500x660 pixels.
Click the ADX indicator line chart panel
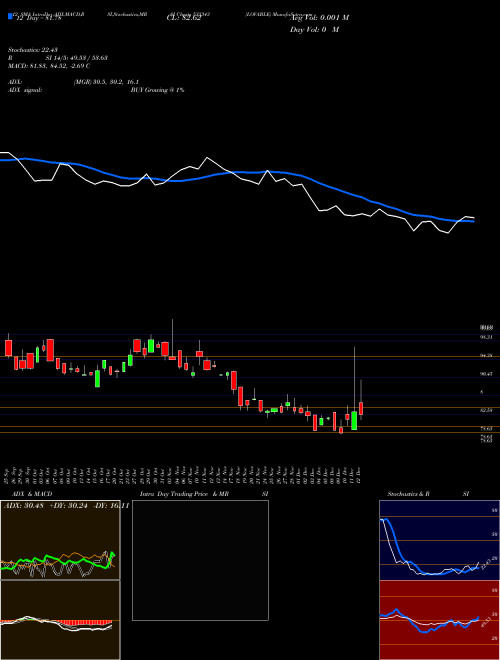tap(60, 540)
